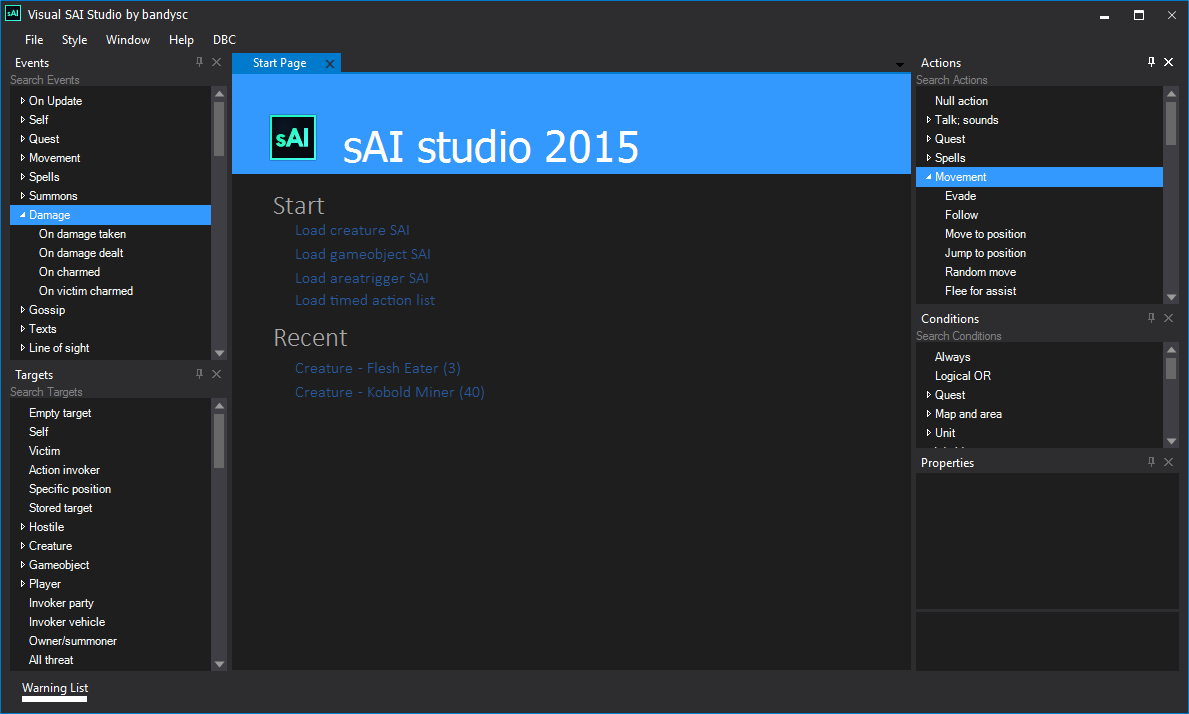Select Jump to position action

click(985, 252)
